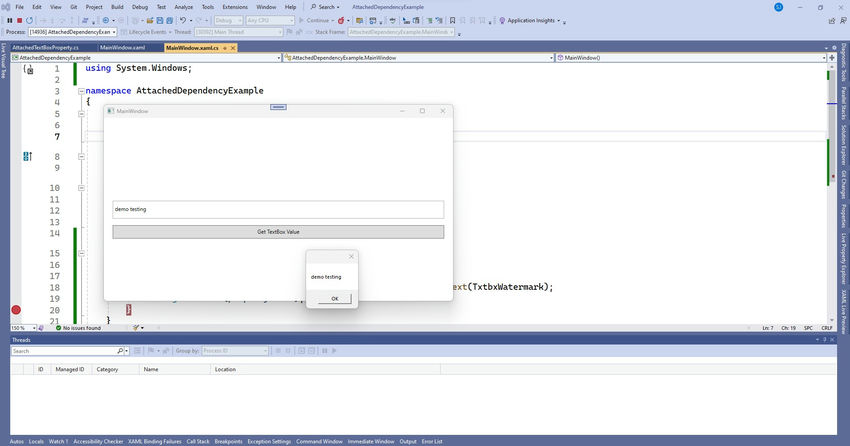Open the Lifecycle Events control
Image resolution: width=850 pixels, height=446 pixels.
[144, 32]
